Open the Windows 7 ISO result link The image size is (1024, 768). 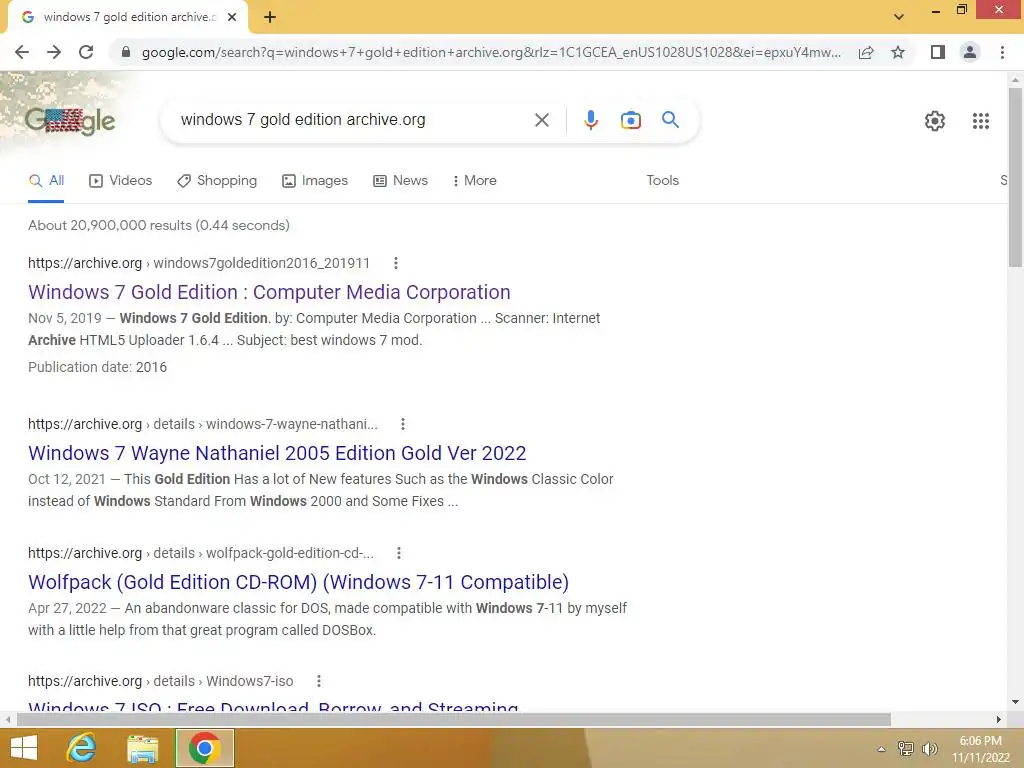click(x=273, y=707)
